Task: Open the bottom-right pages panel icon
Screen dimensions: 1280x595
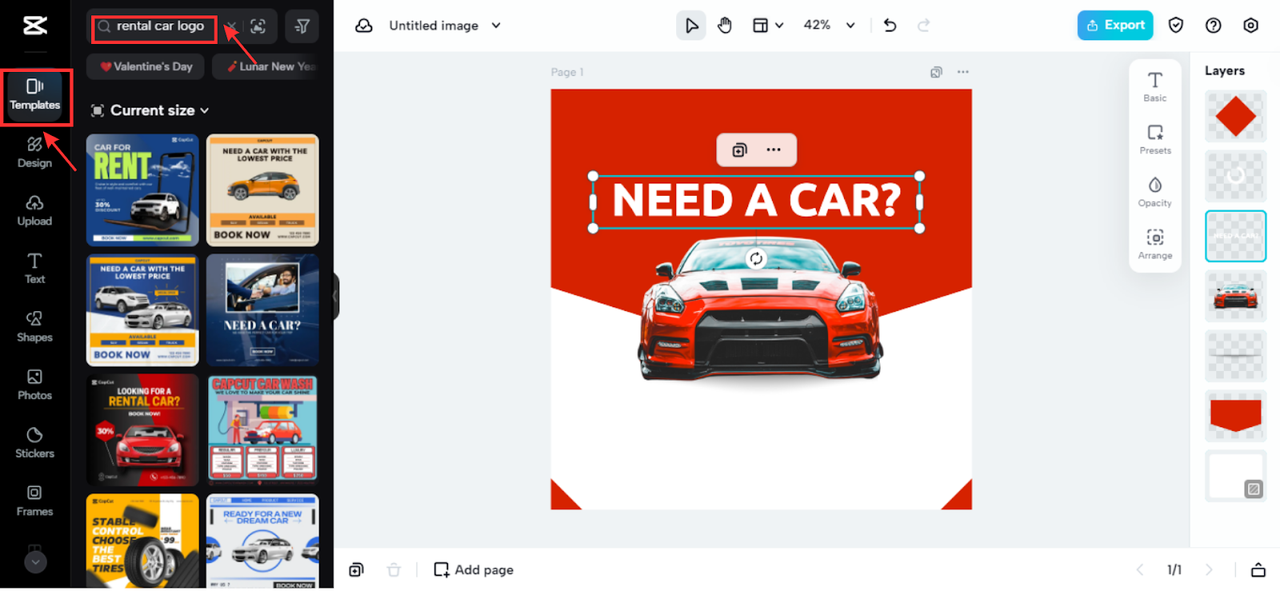Action: point(1258,570)
